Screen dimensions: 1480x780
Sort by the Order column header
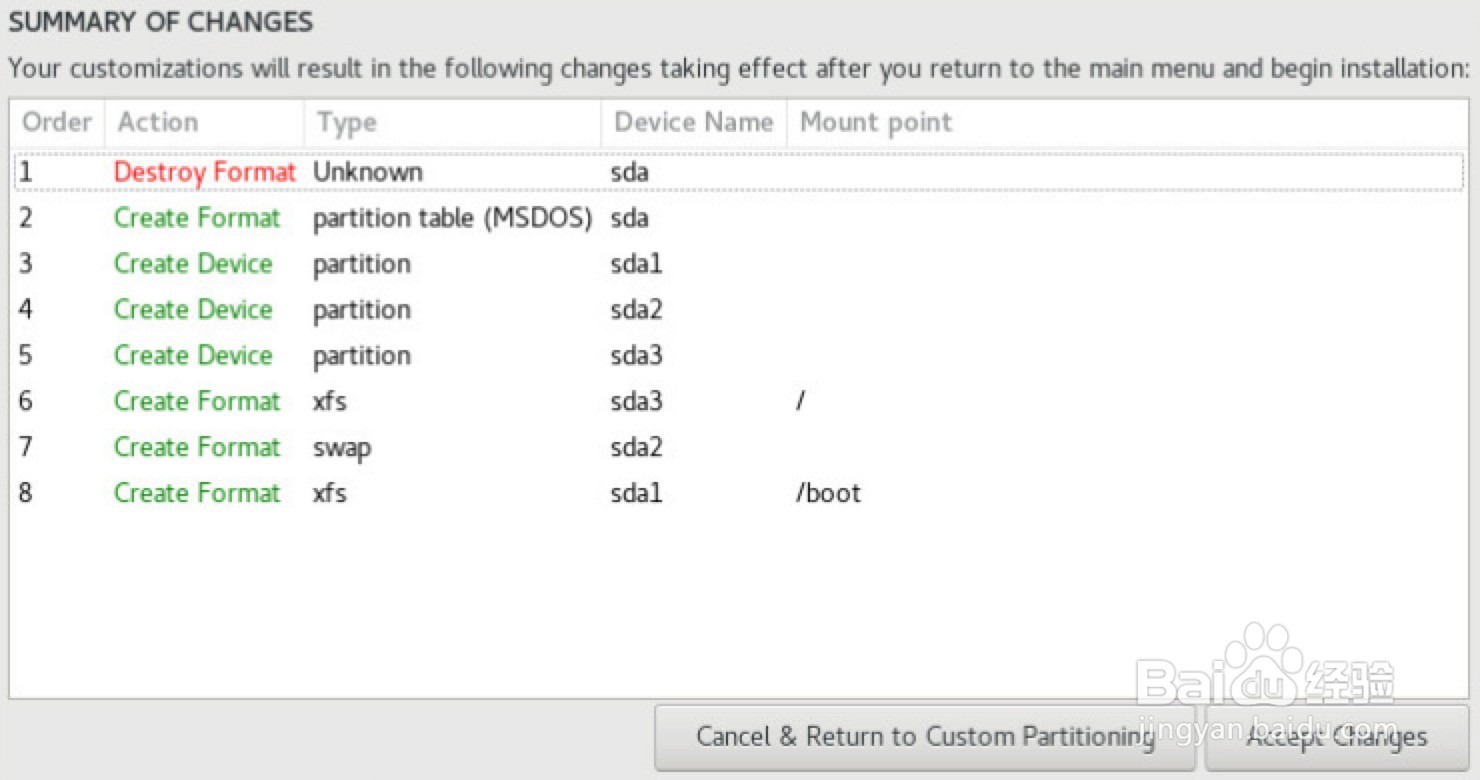point(57,122)
